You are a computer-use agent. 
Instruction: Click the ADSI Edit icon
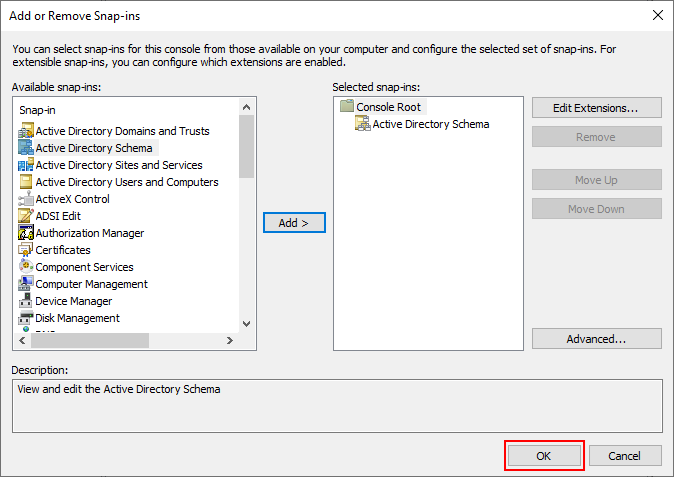click(26, 216)
